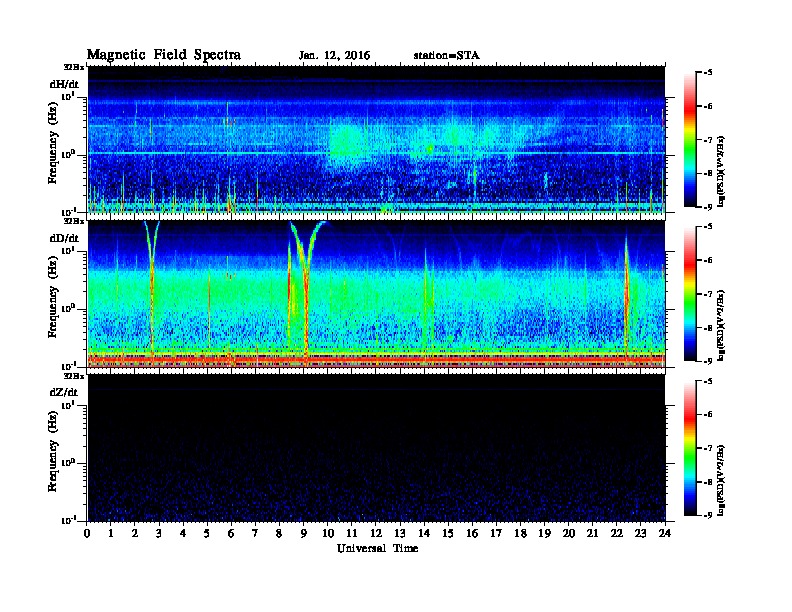Click hour 13 on time axis
The width and height of the screenshot is (792, 612).
pos(400,533)
